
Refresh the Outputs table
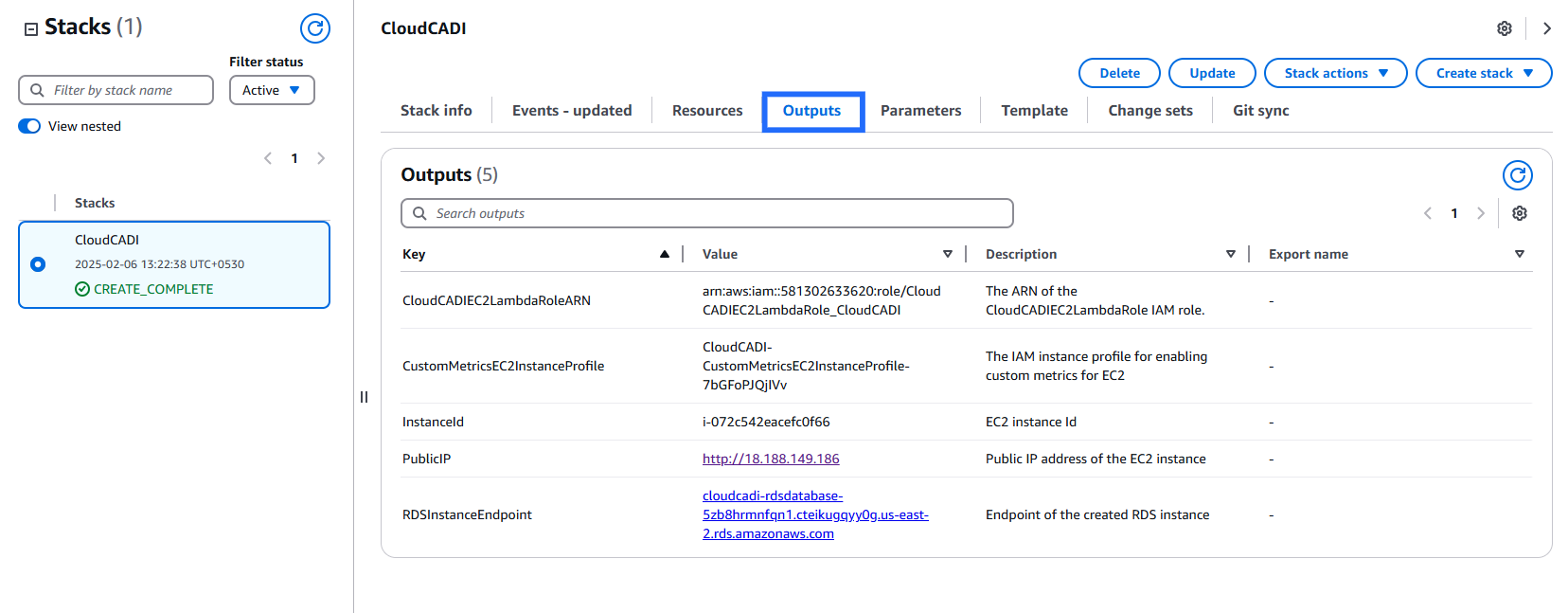click(x=1517, y=175)
